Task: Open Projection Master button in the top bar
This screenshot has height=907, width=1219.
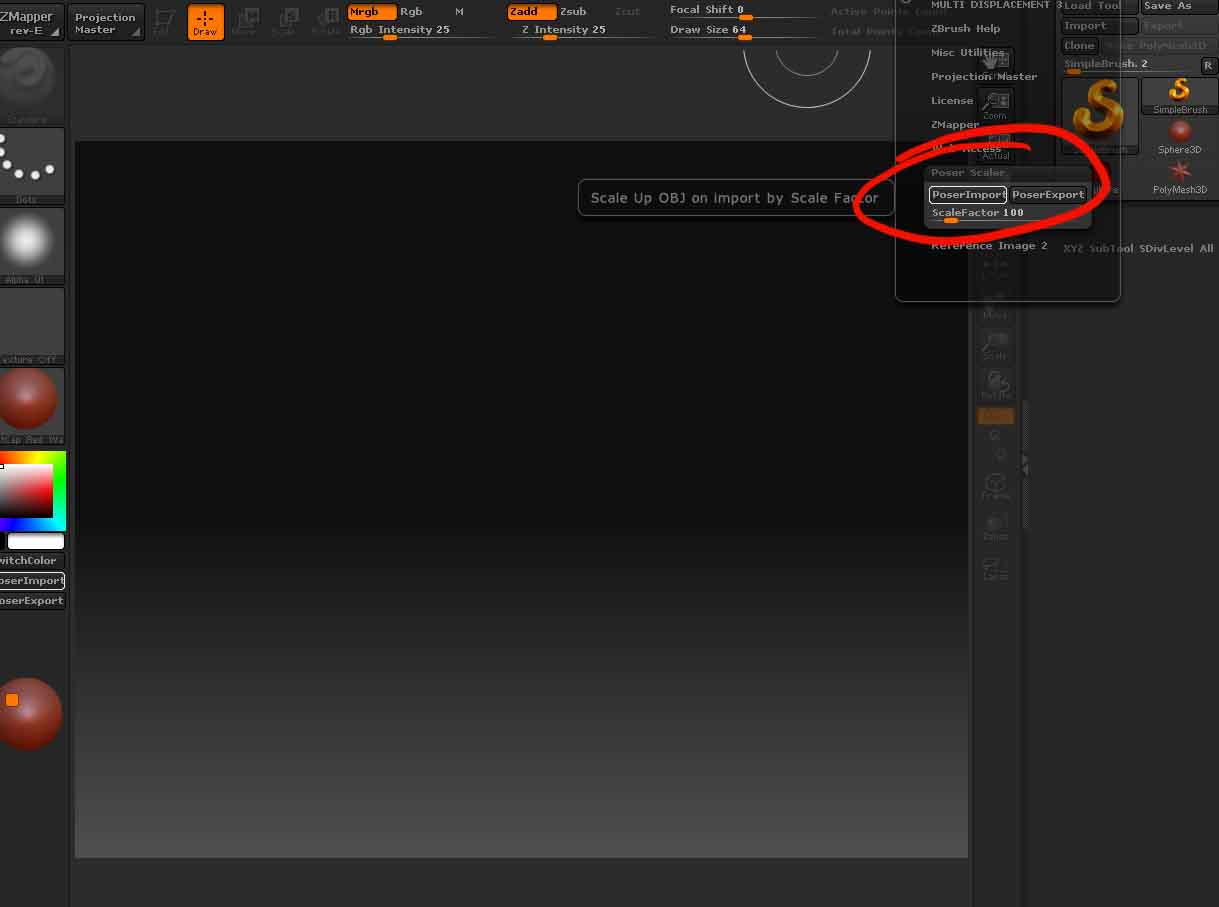Action: pos(105,22)
